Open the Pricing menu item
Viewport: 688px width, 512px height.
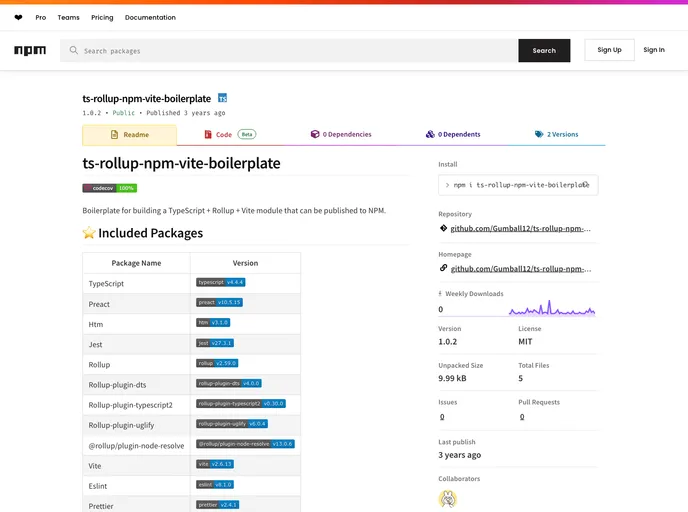pyautogui.click(x=102, y=18)
